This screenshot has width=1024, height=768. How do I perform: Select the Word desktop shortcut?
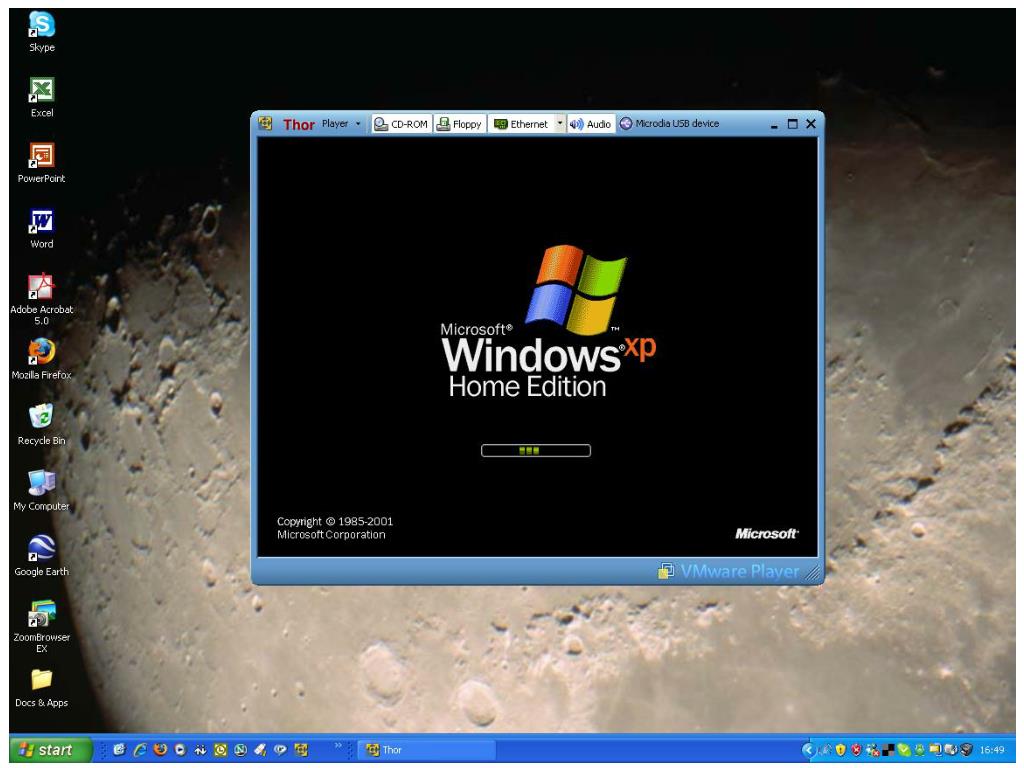(42, 229)
